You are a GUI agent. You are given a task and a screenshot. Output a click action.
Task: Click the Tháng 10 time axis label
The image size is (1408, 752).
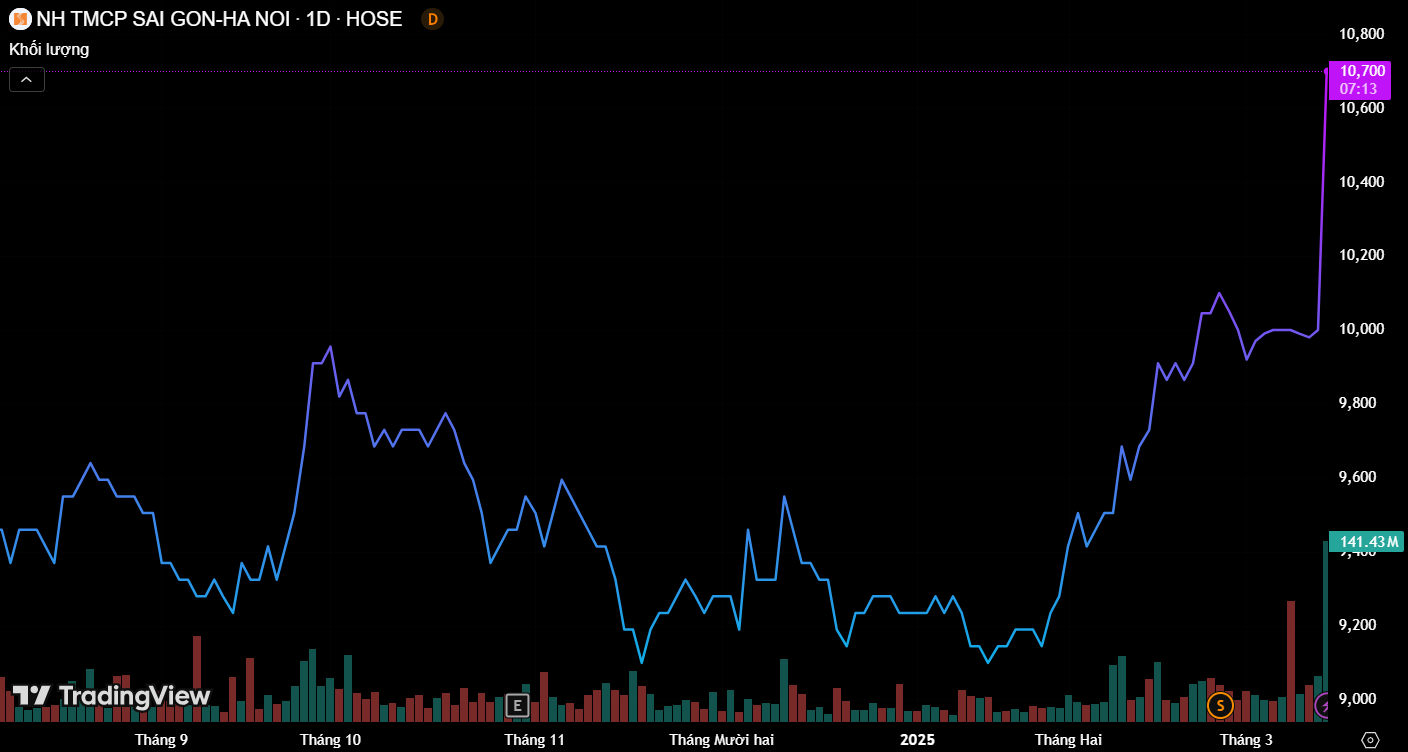[330, 740]
